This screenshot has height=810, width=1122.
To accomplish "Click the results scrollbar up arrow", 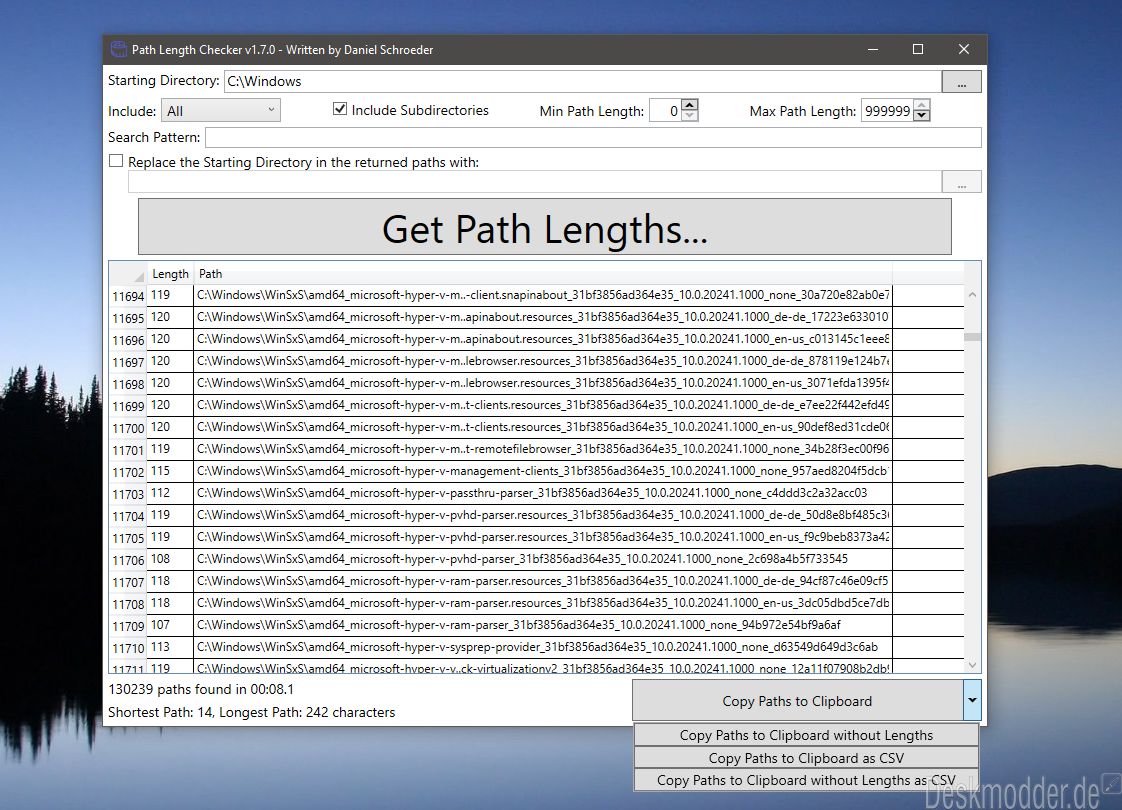I will [972, 294].
